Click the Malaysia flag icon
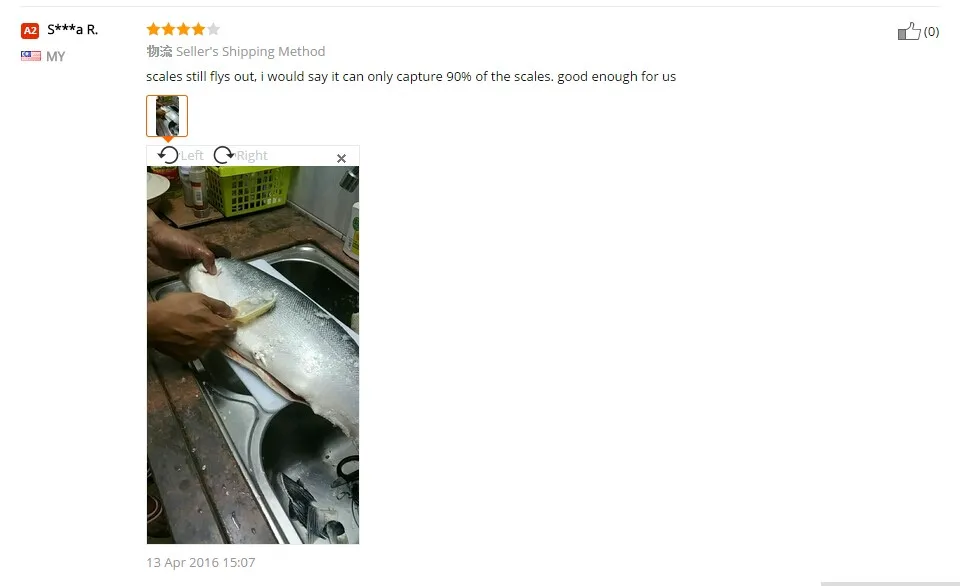 coord(31,56)
